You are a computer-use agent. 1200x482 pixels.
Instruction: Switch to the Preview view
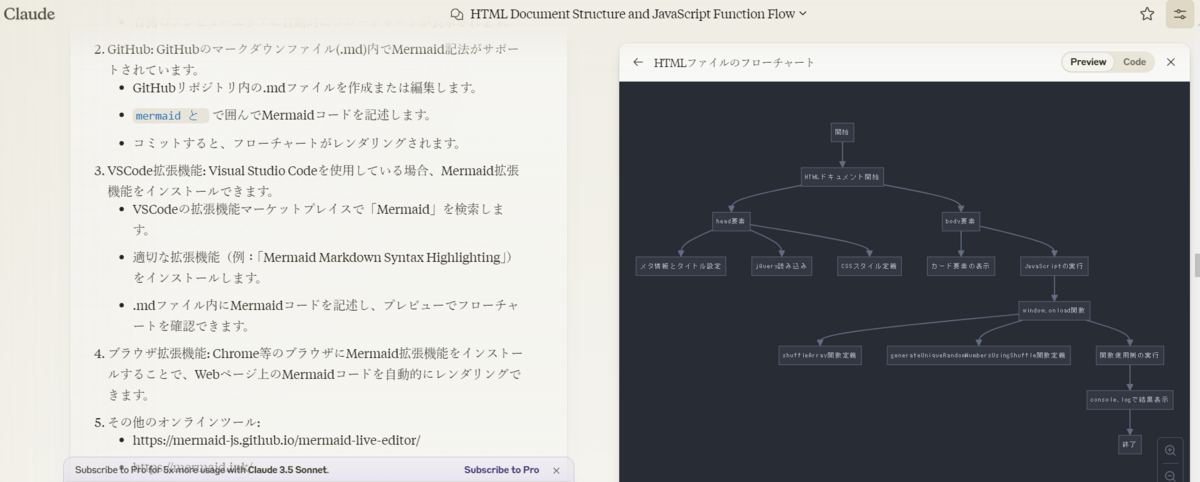pos(1088,62)
